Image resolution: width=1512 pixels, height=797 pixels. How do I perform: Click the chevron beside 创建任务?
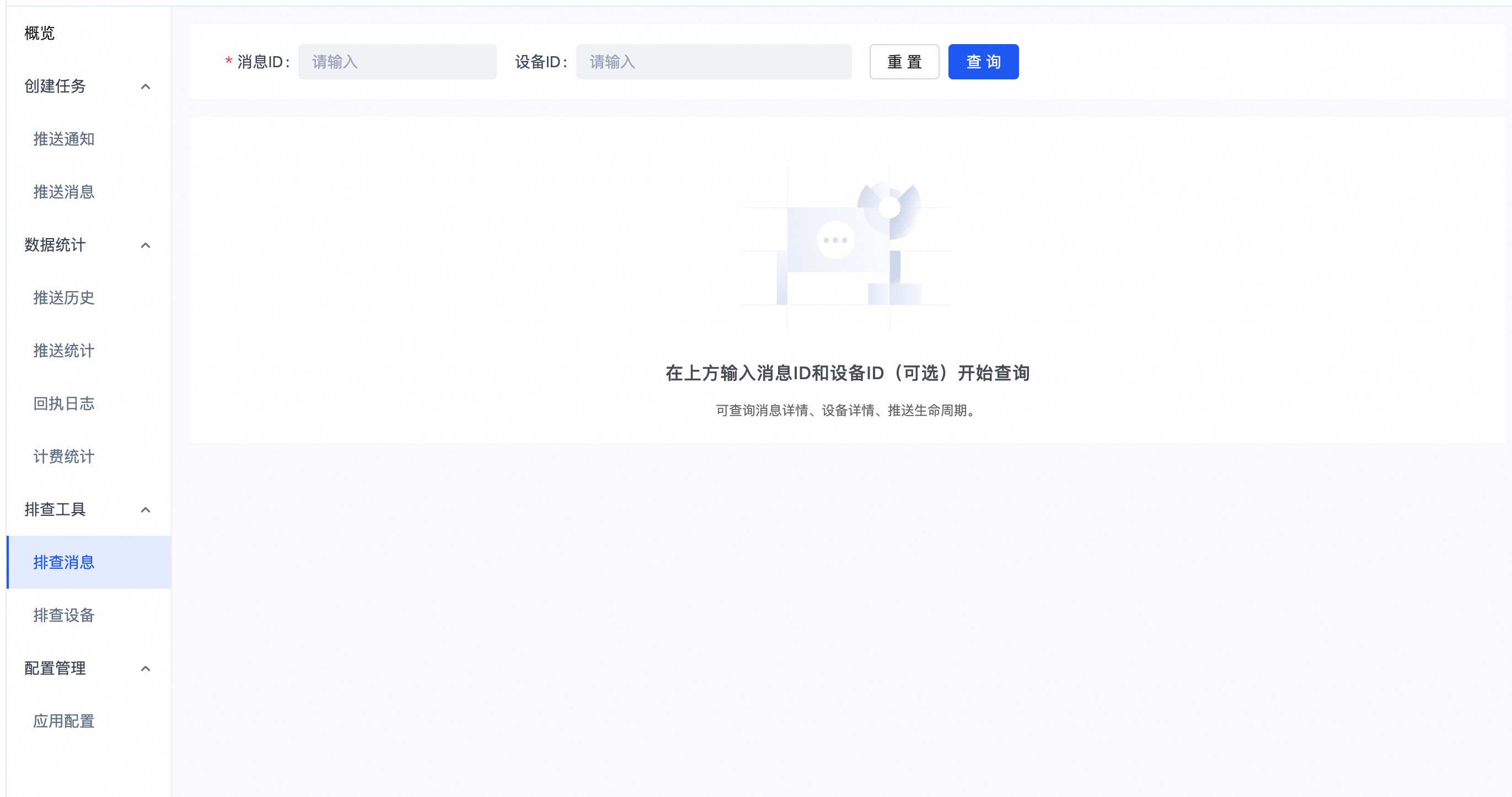tap(146, 87)
